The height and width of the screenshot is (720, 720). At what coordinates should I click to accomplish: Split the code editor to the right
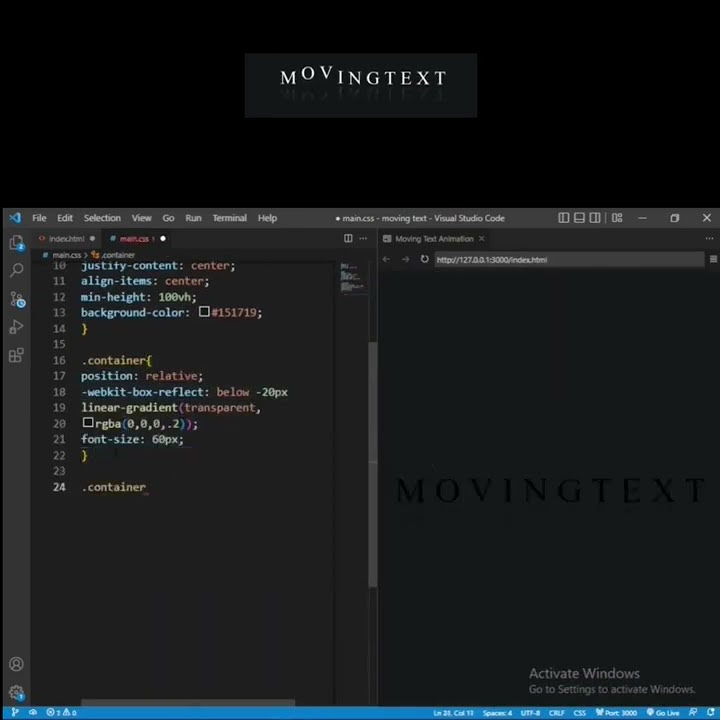point(348,238)
